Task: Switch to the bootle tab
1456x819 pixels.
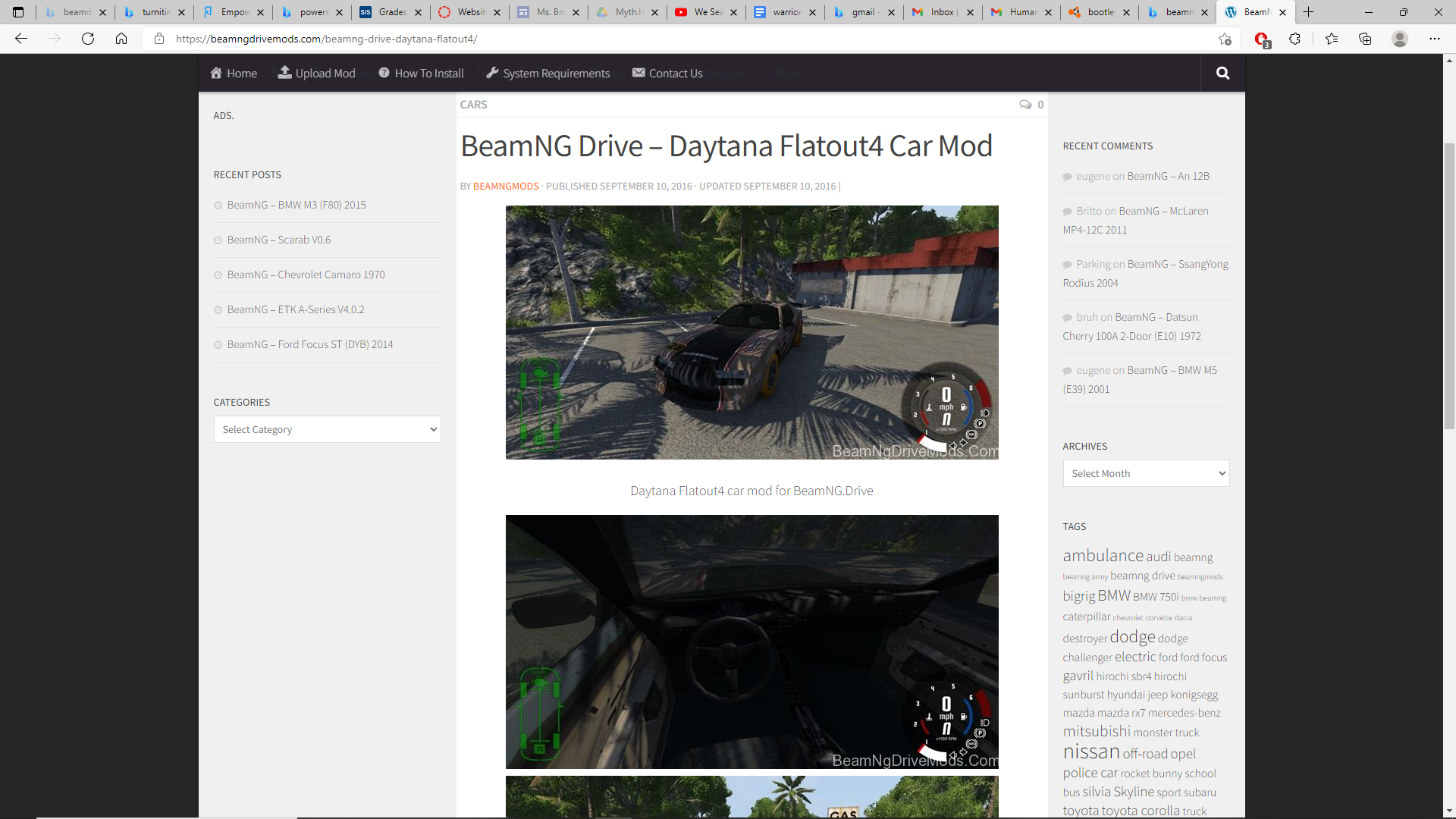Action: coord(1100,12)
